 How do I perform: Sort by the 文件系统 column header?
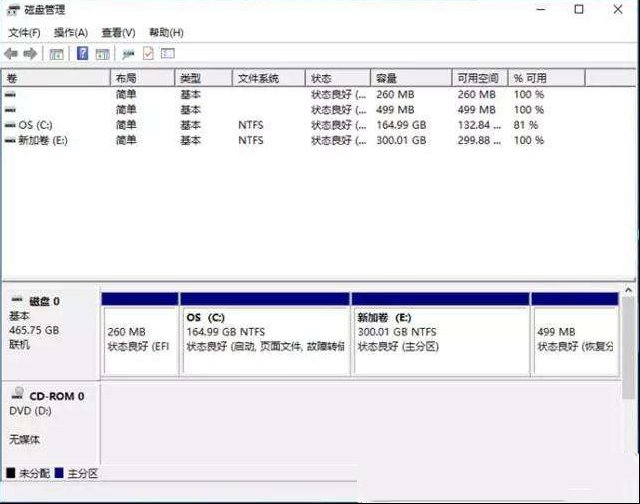coord(269,78)
